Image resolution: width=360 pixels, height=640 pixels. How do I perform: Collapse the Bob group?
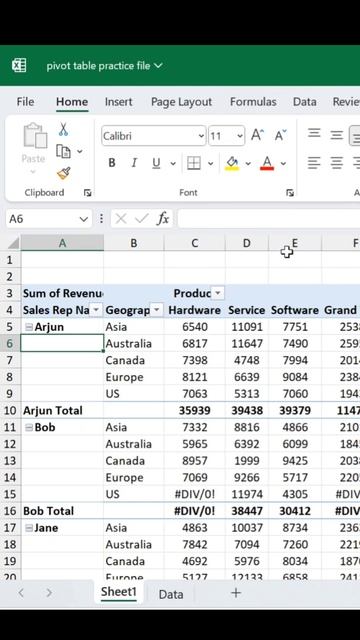pyautogui.click(x=29, y=427)
